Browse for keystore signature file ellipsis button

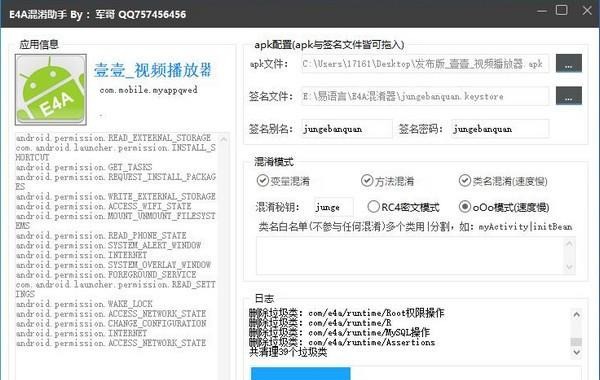tap(569, 96)
